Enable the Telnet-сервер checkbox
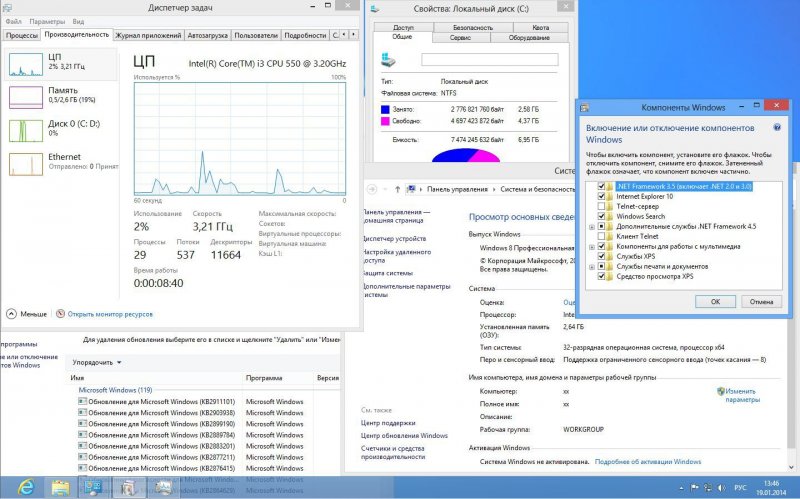Image resolution: width=800 pixels, height=499 pixels. pos(601,207)
